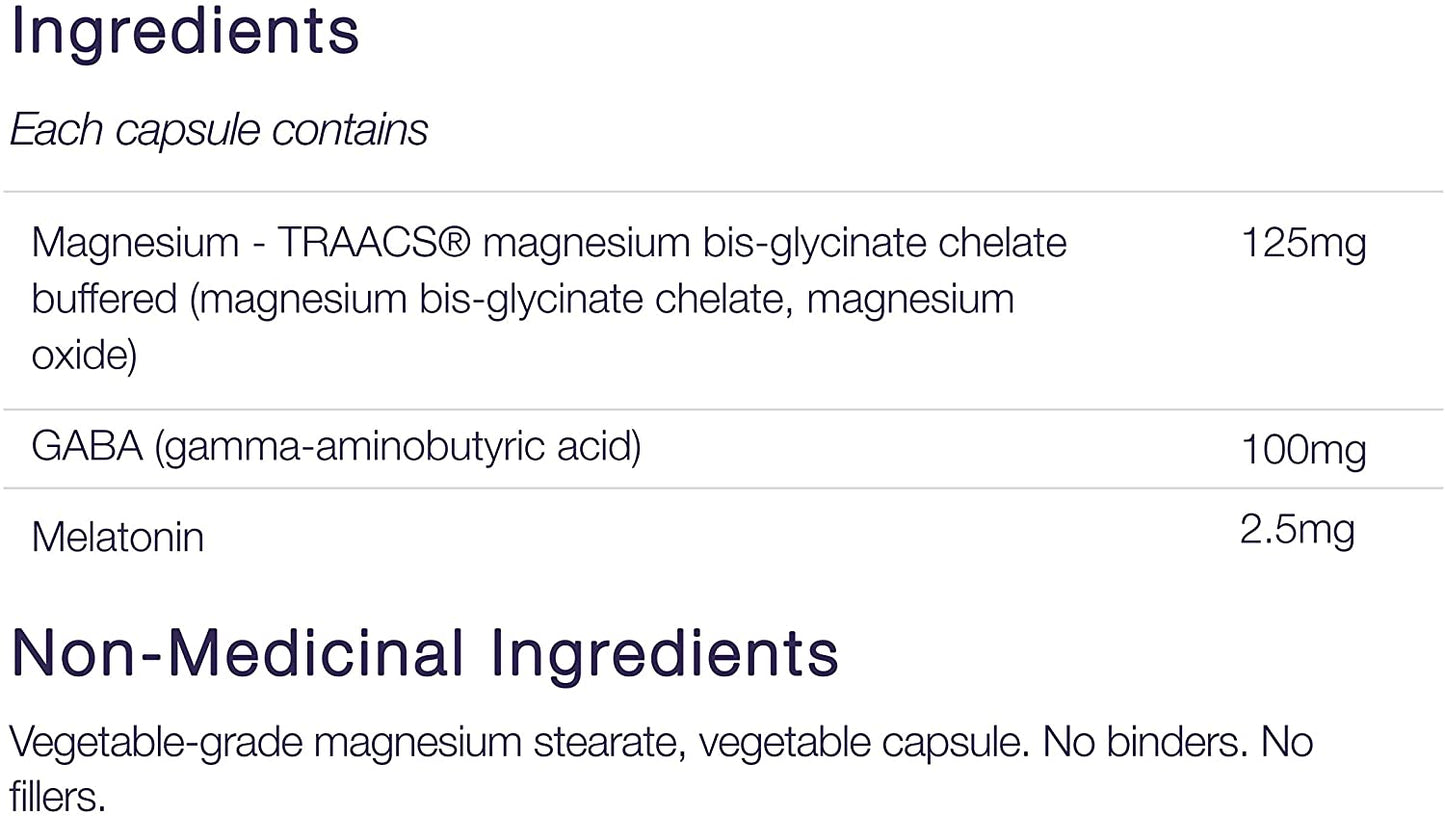This screenshot has width=1445, height=816.
Task: Click the 2.5mg melatonin dosage value
Action: pyautogui.click(x=1297, y=529)
